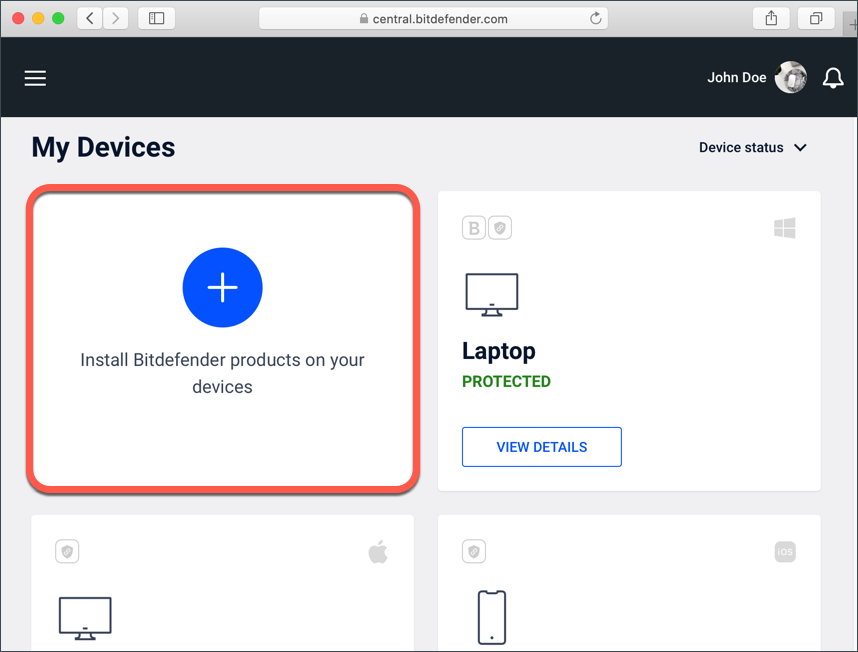Click the monitor icon on the Mac card
This screenshot has width=858, height=652.
85,619
